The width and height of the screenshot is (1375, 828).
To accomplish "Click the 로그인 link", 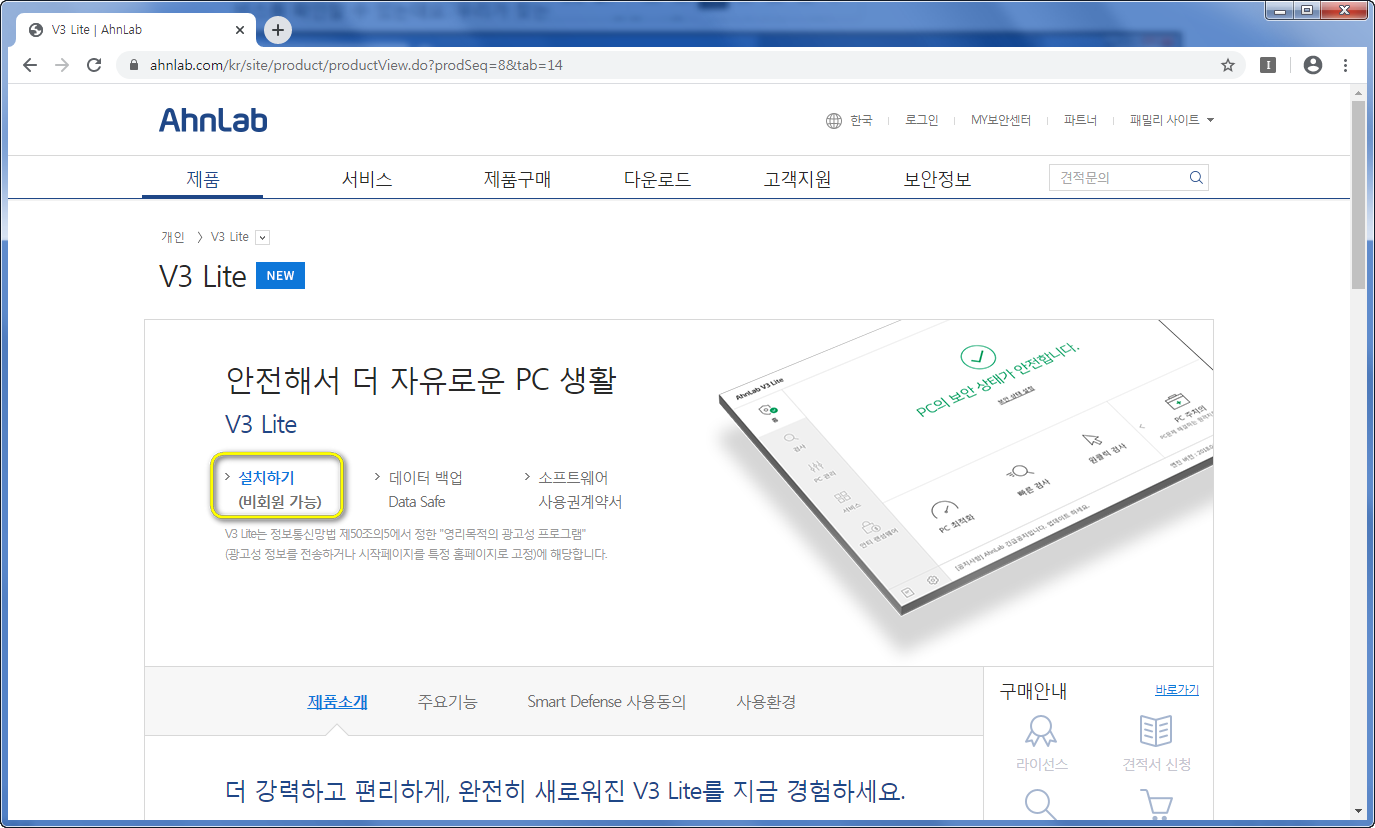I will 921,120.
